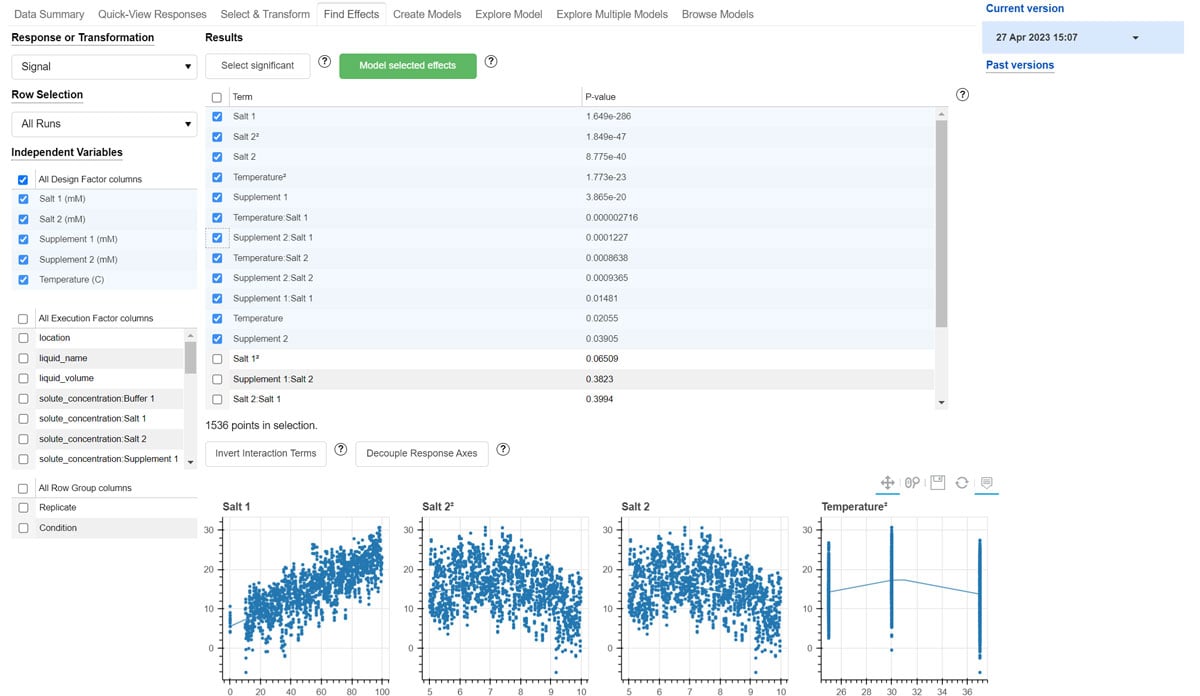The width and height of the screenshot is (1200, 696).
Task: Save the plot image using the floppy disk icon
Action: coord(937,482)
